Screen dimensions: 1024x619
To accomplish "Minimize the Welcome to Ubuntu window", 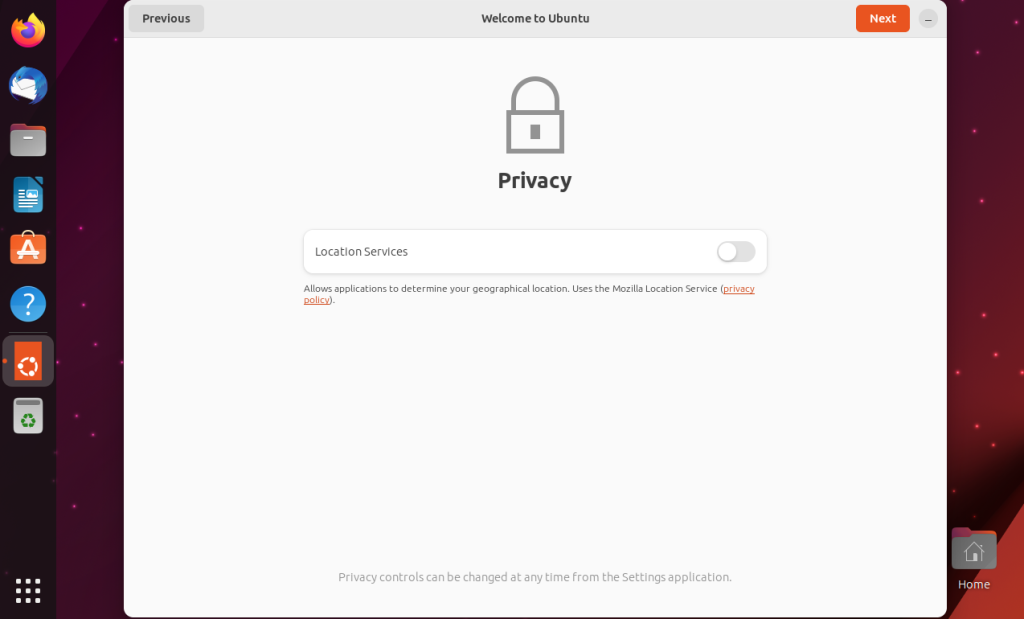I will click(x=928, y=19).
